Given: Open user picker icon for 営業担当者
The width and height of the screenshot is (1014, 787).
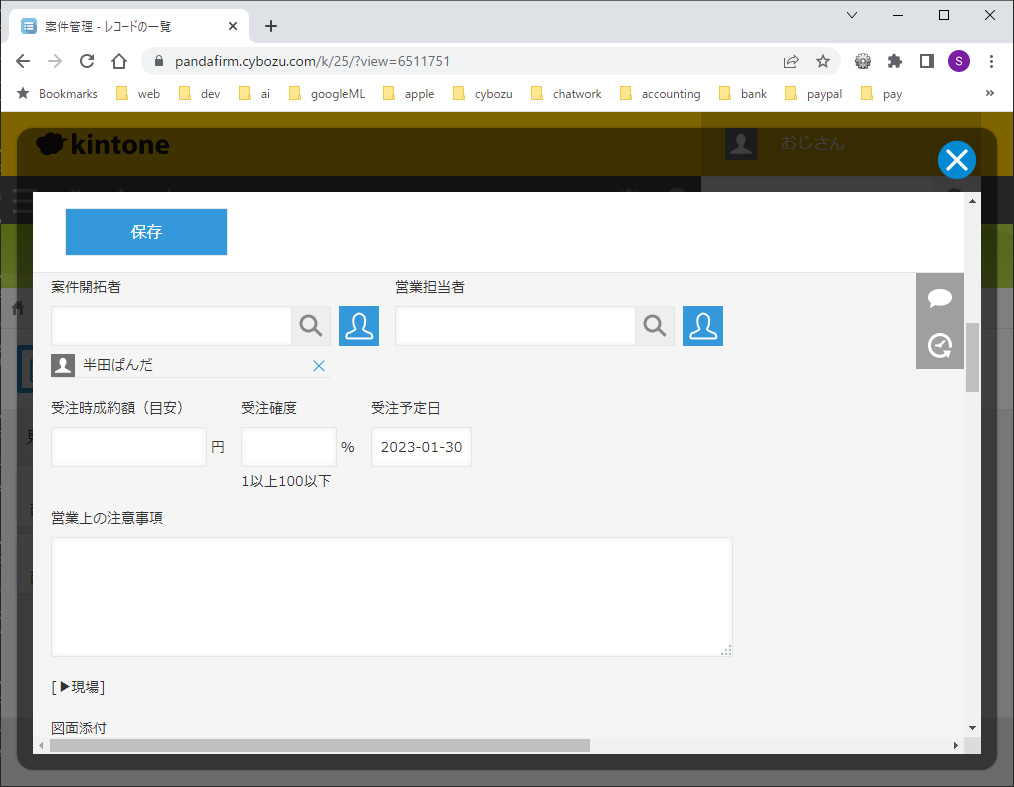Looking at the screenshot, I should click(x=703, y=326).
